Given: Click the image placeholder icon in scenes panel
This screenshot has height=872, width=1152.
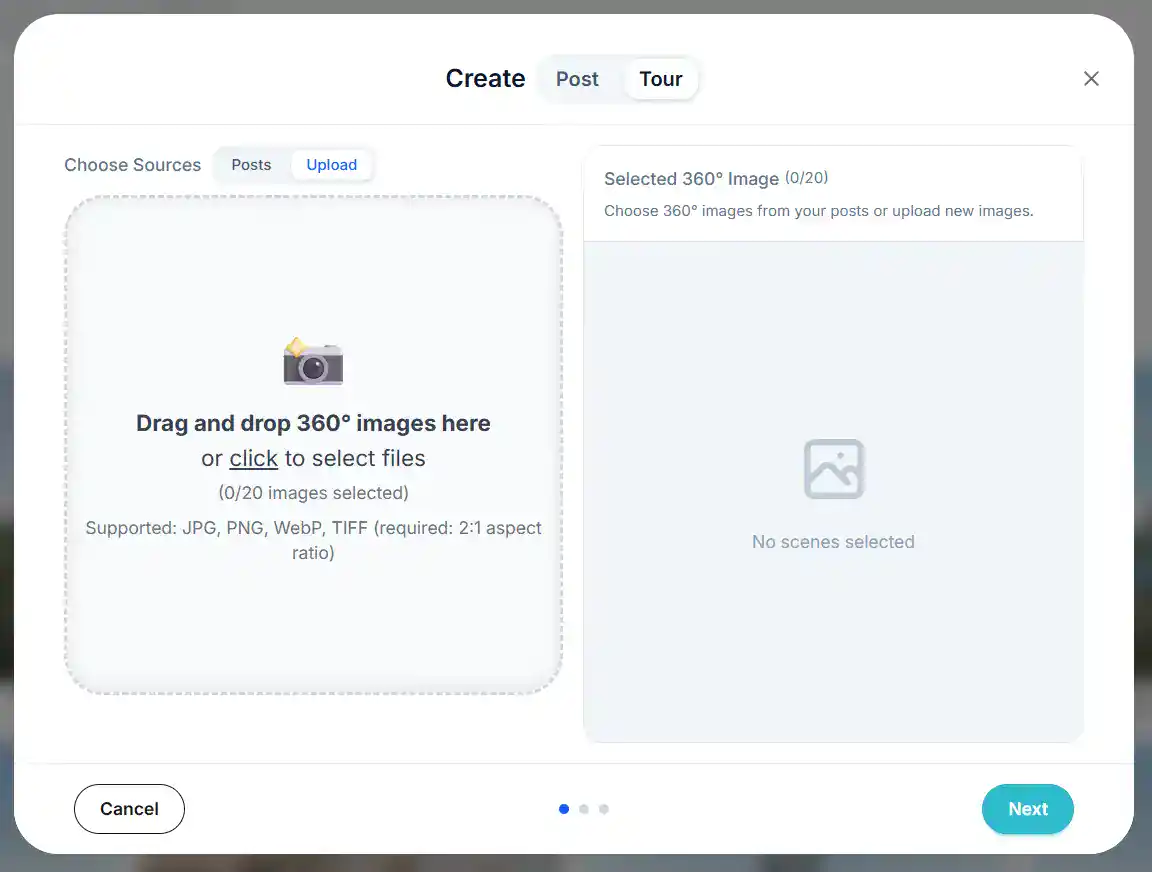Looking at the screenshot, I should coord(833,469).
